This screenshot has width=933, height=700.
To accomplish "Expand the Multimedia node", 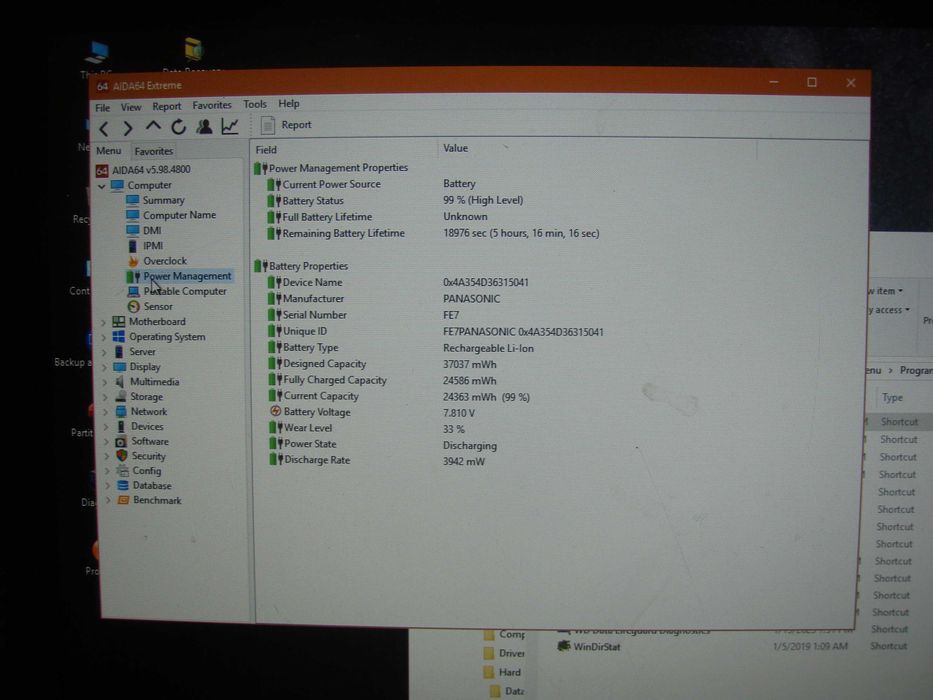I will 105,382.
